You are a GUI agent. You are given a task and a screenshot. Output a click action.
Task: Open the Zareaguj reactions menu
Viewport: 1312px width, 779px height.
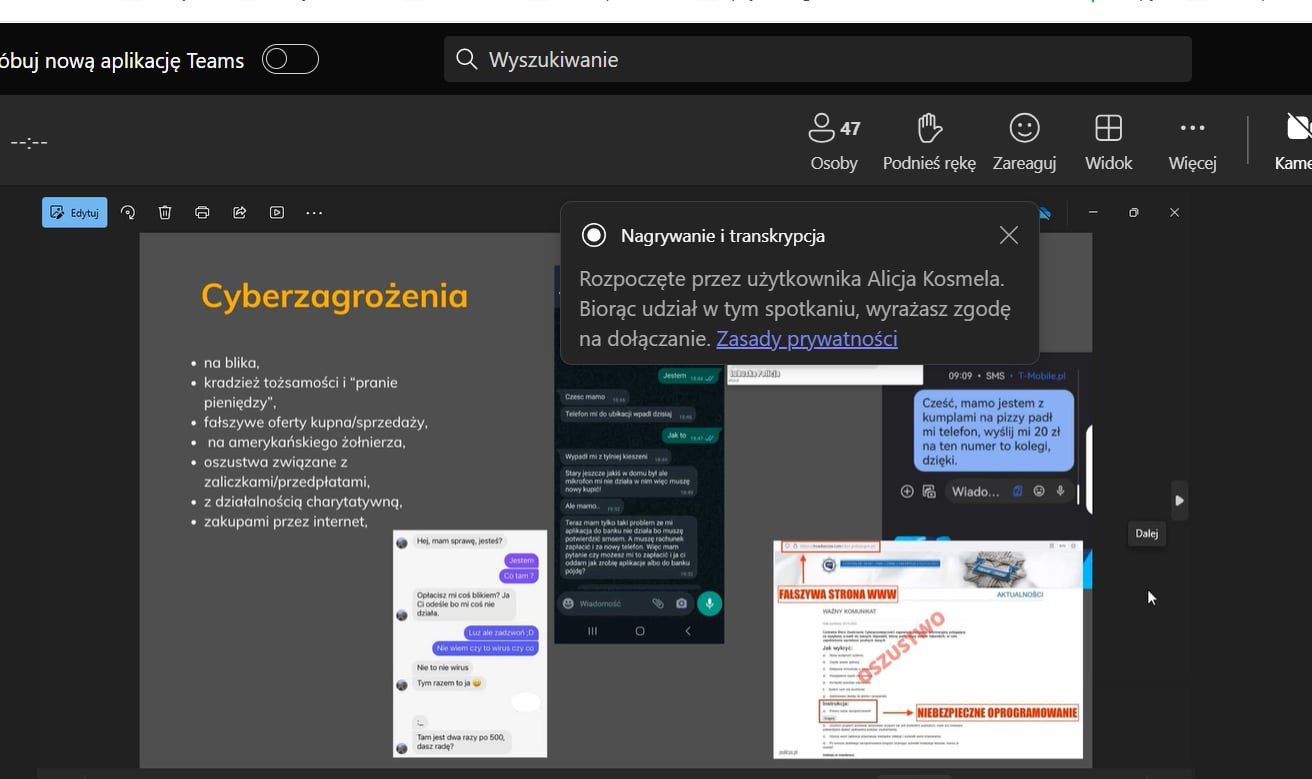pyautogui.click(x=1024, y=141)
